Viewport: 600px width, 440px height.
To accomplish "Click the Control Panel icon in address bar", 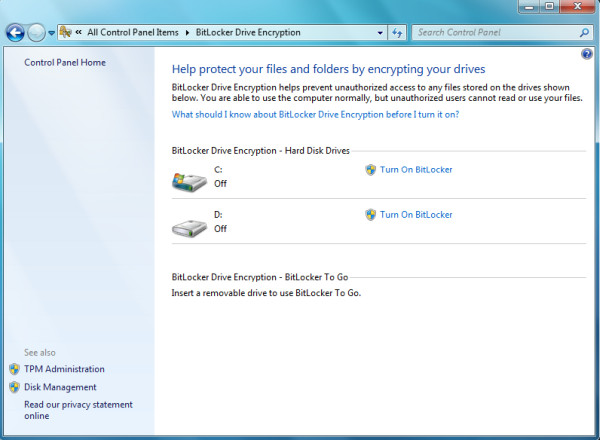I will pos(66,32).
